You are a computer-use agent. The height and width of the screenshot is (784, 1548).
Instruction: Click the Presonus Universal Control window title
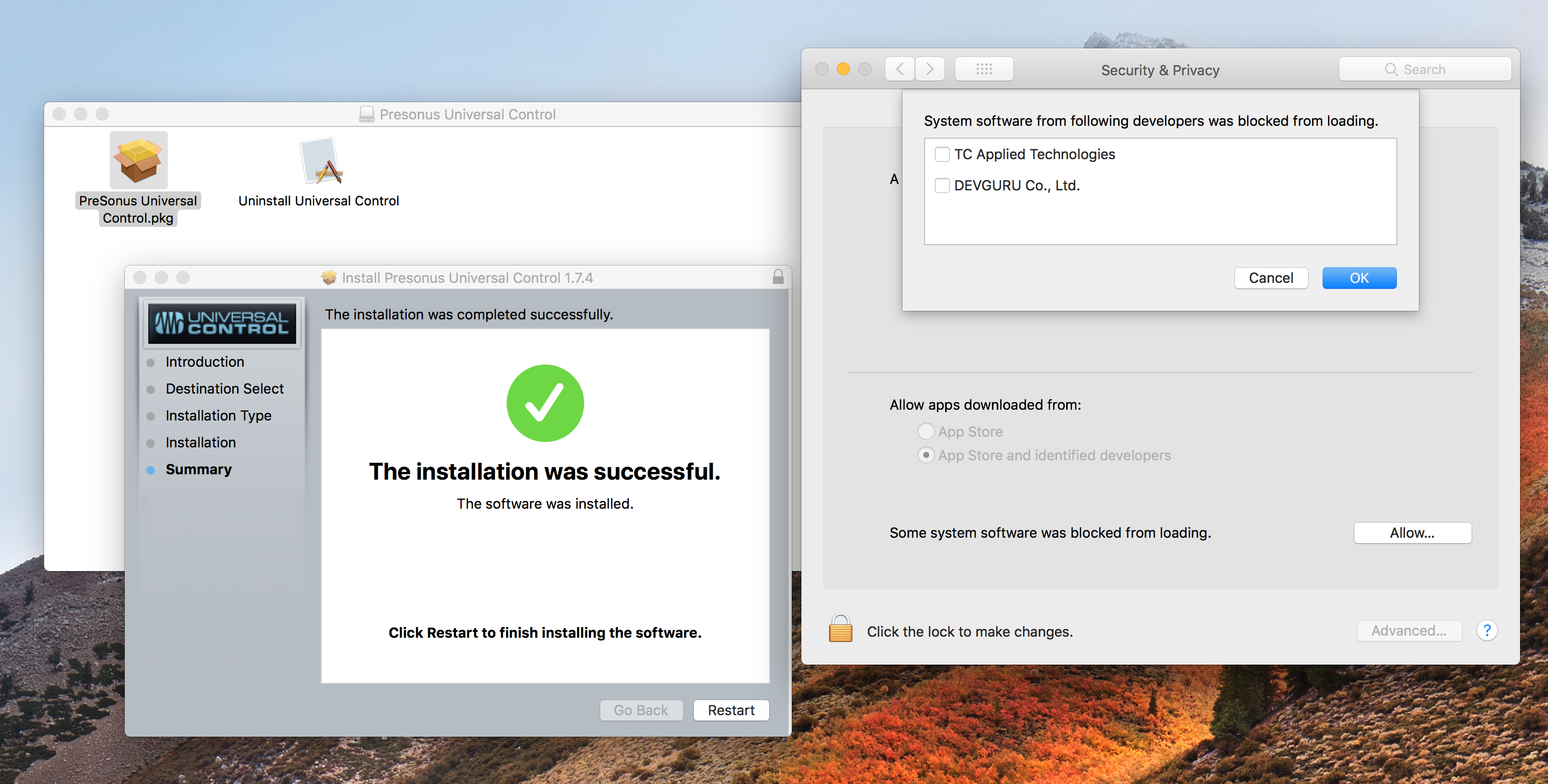[x=467, y=114]
